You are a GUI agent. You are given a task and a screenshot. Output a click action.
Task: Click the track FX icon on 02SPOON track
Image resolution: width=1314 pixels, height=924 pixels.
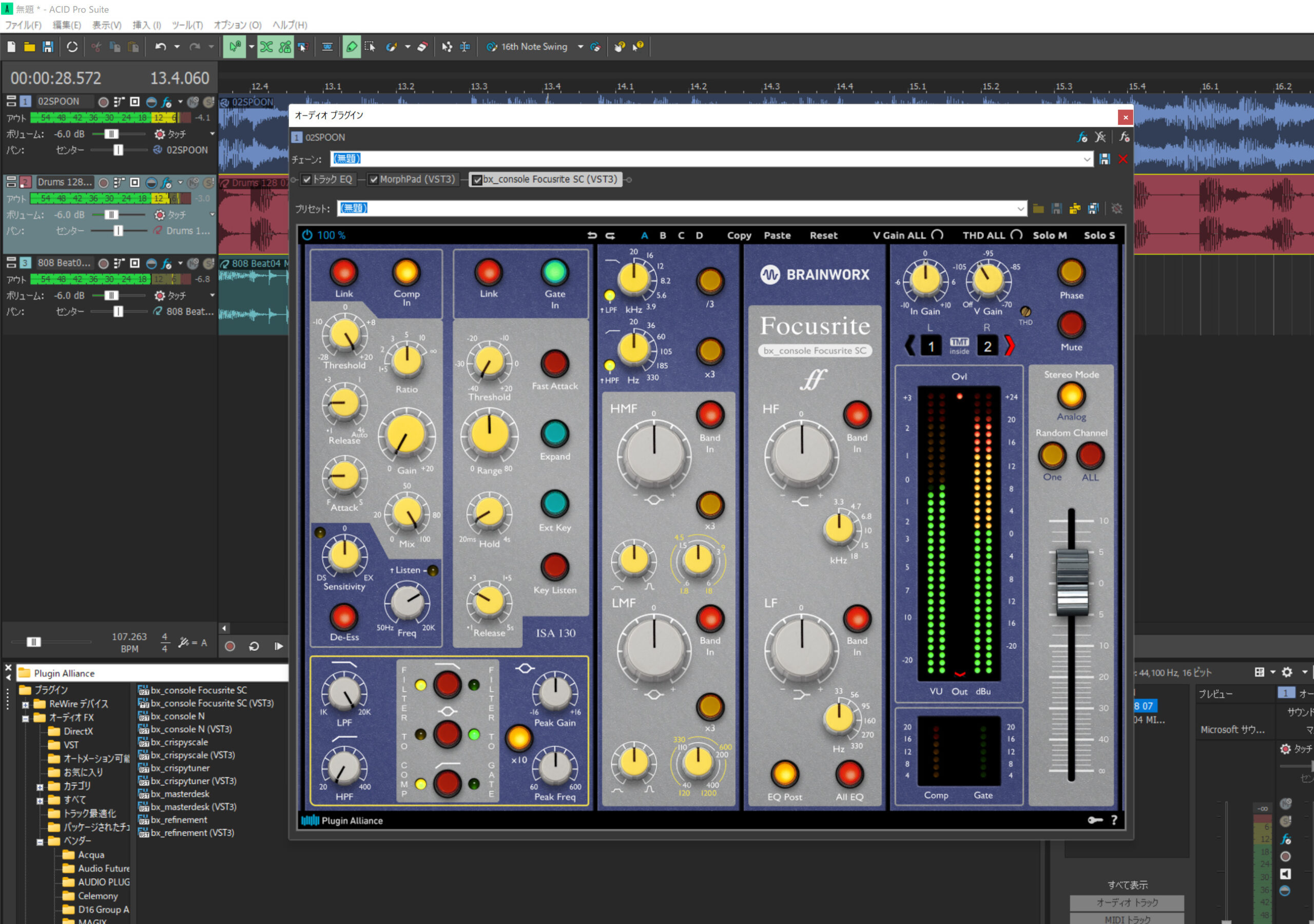pyautogui.click(x=166, y=102)
